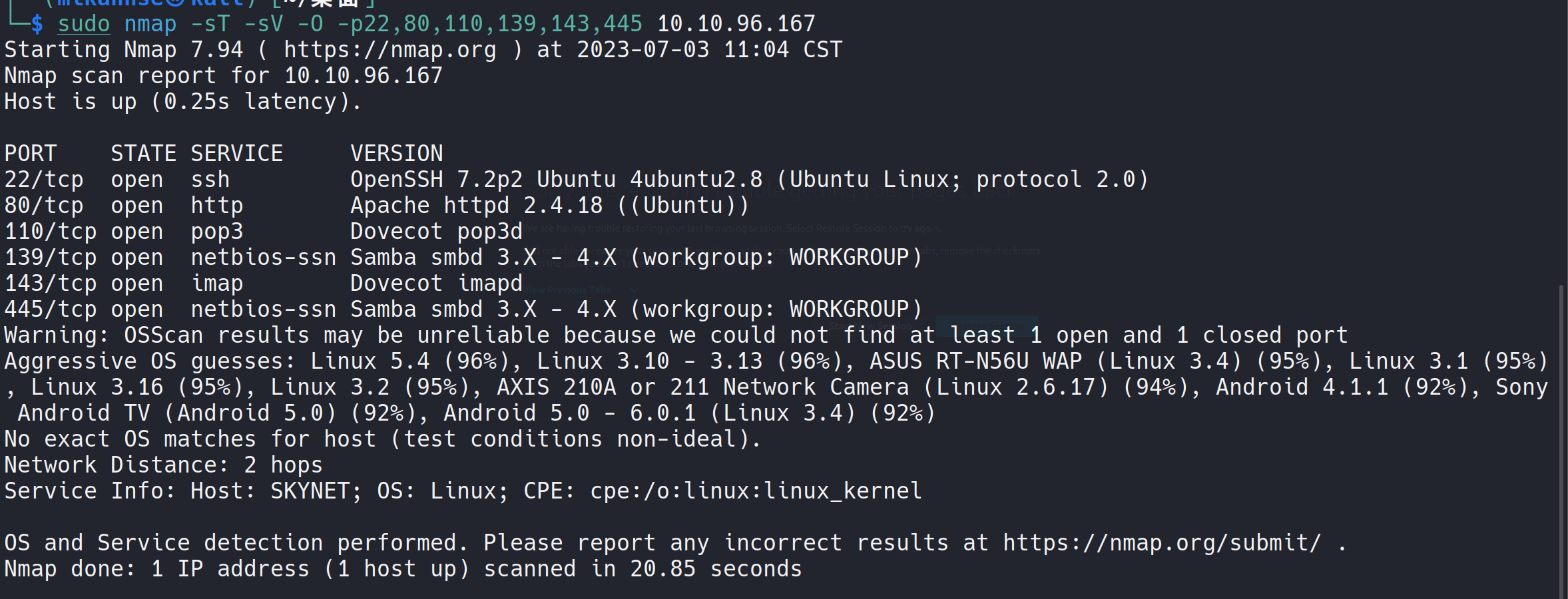The height and width of the screenshot is (599, 1568).
Task: Click the SERVICE column header
Action: pyautogui.click(x=236, y=154)
